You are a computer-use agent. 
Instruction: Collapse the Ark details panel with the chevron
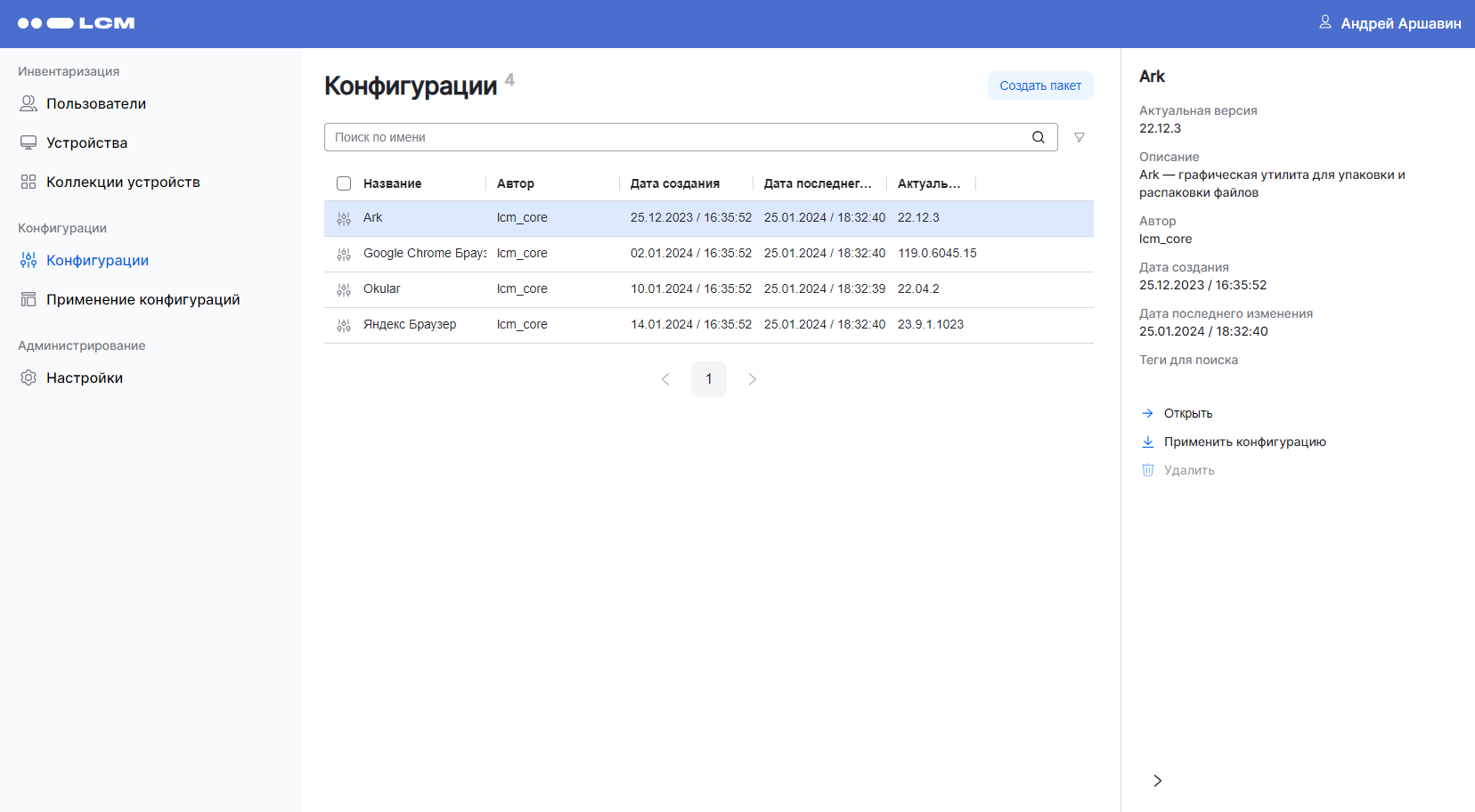click(1157, 781)
